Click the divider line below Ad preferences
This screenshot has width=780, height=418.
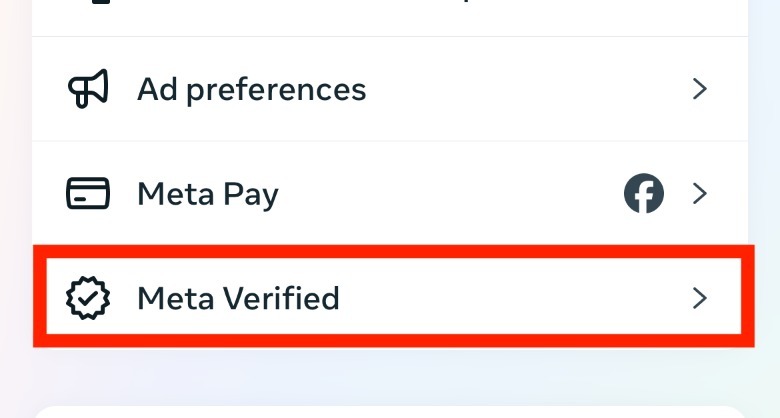click(390, 141)
